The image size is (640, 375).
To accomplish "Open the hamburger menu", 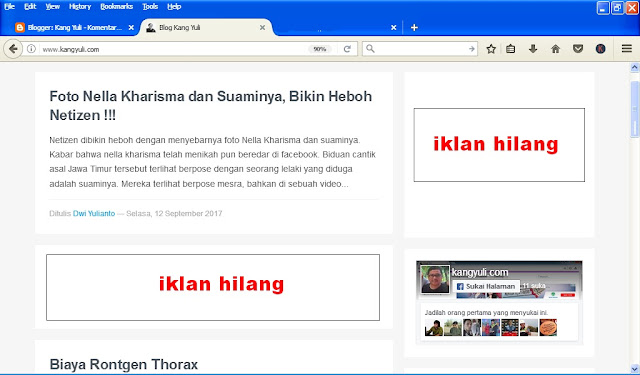I will click(x=627, y=49).
